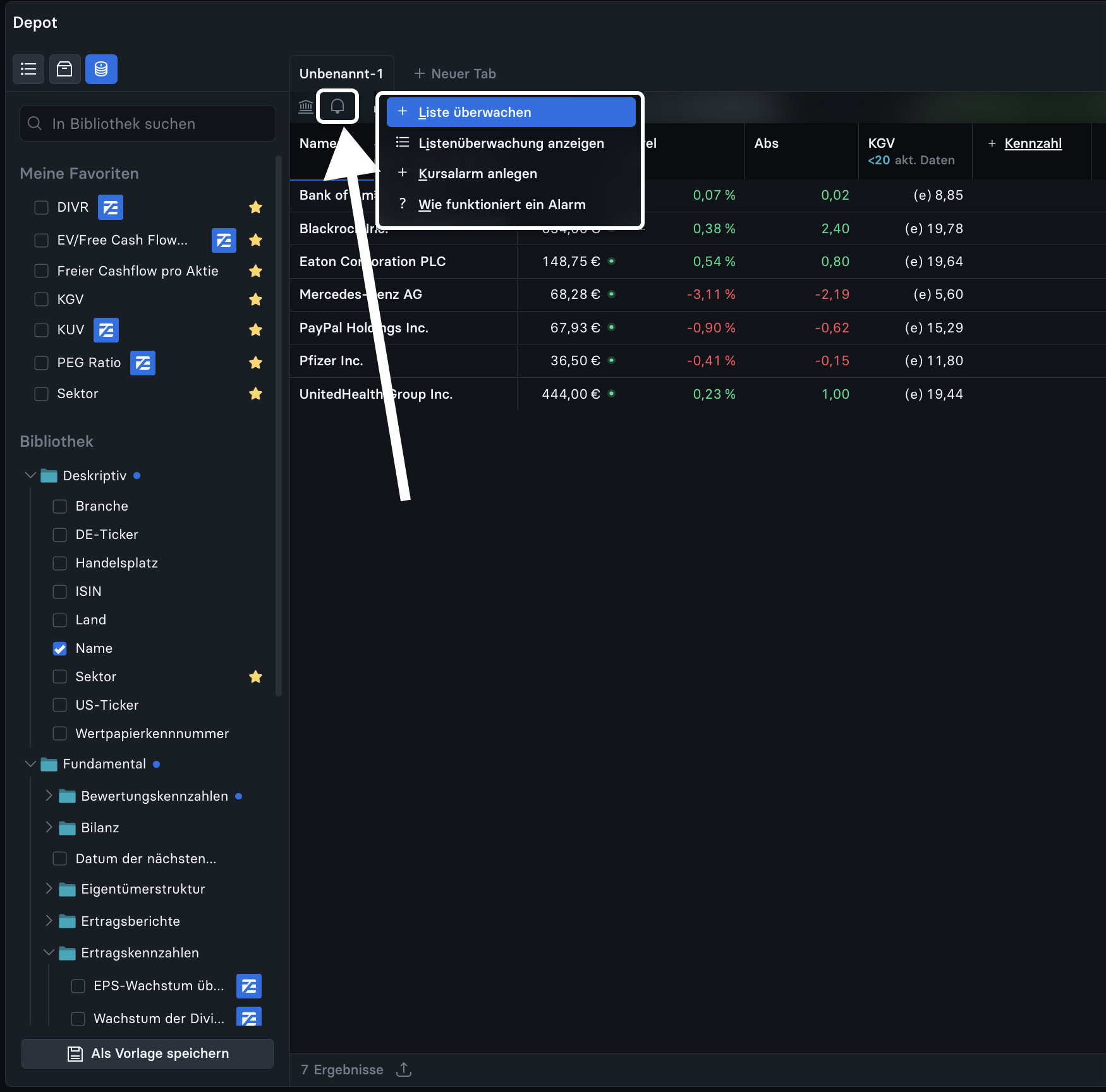Expand the Bewertungskennzahlen folder
This screenshot has width=1106, height=1092.
point(49,796)
